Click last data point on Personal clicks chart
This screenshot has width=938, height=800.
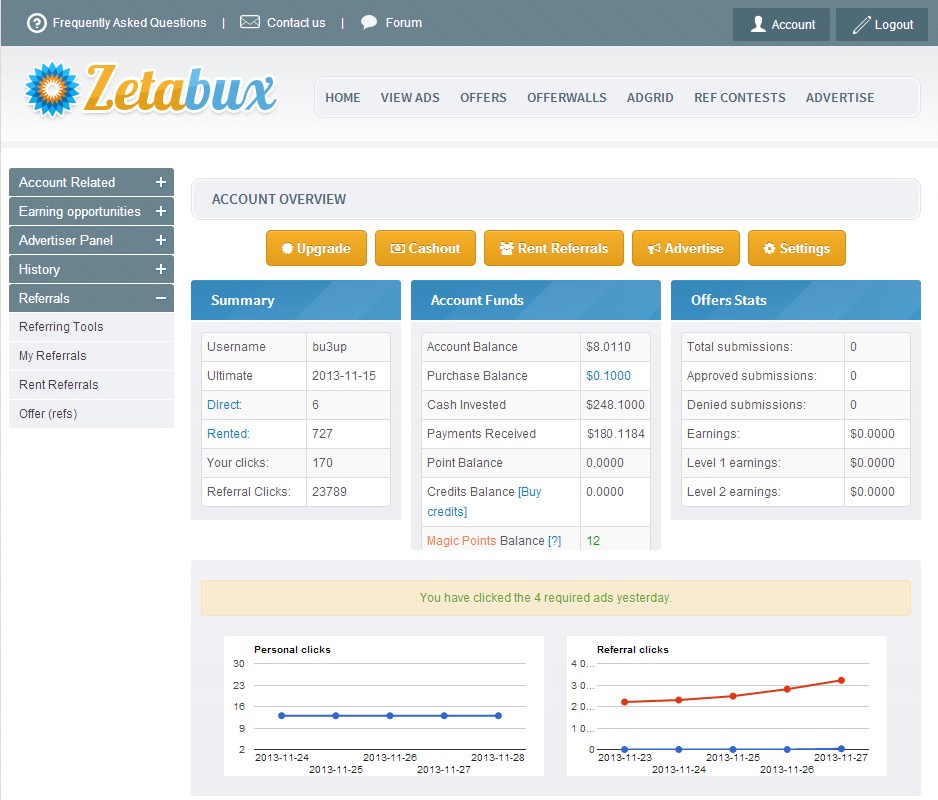point(498,716)
